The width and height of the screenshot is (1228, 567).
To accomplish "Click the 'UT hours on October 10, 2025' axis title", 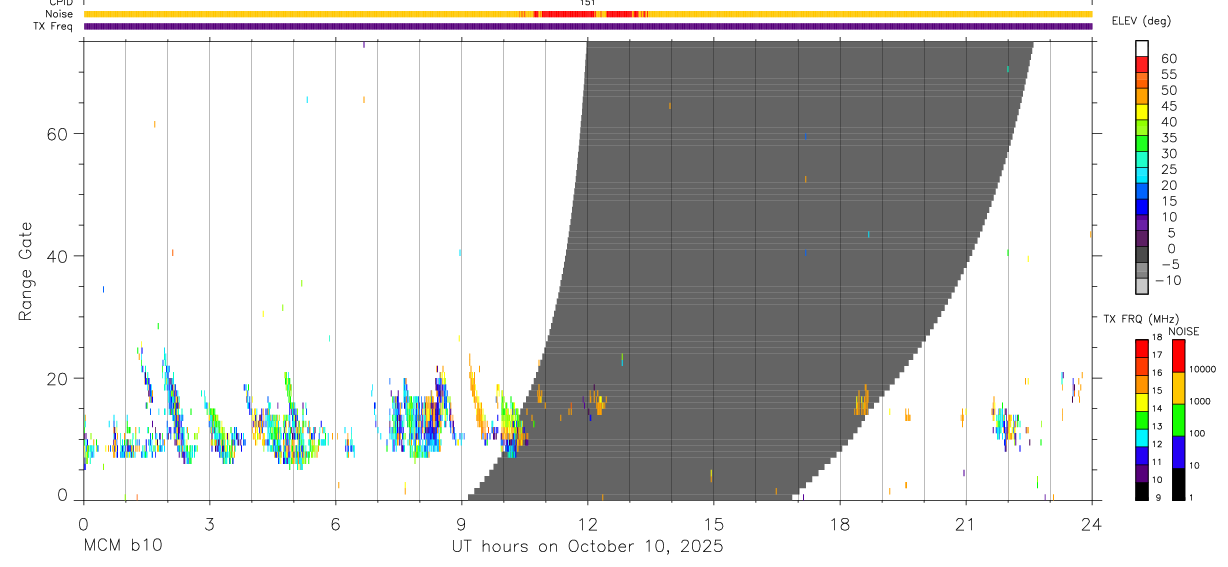I will pos(587,547).
